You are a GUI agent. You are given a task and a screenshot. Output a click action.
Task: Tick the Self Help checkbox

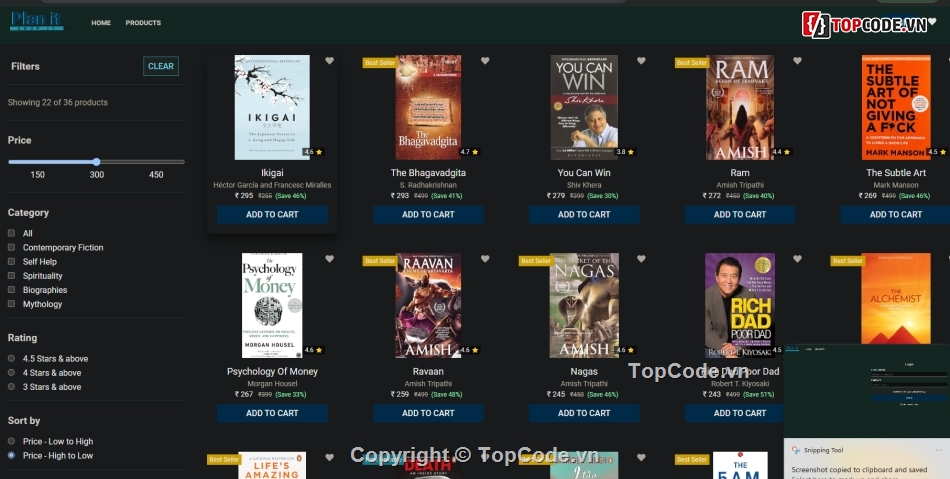tap(12, 262)
